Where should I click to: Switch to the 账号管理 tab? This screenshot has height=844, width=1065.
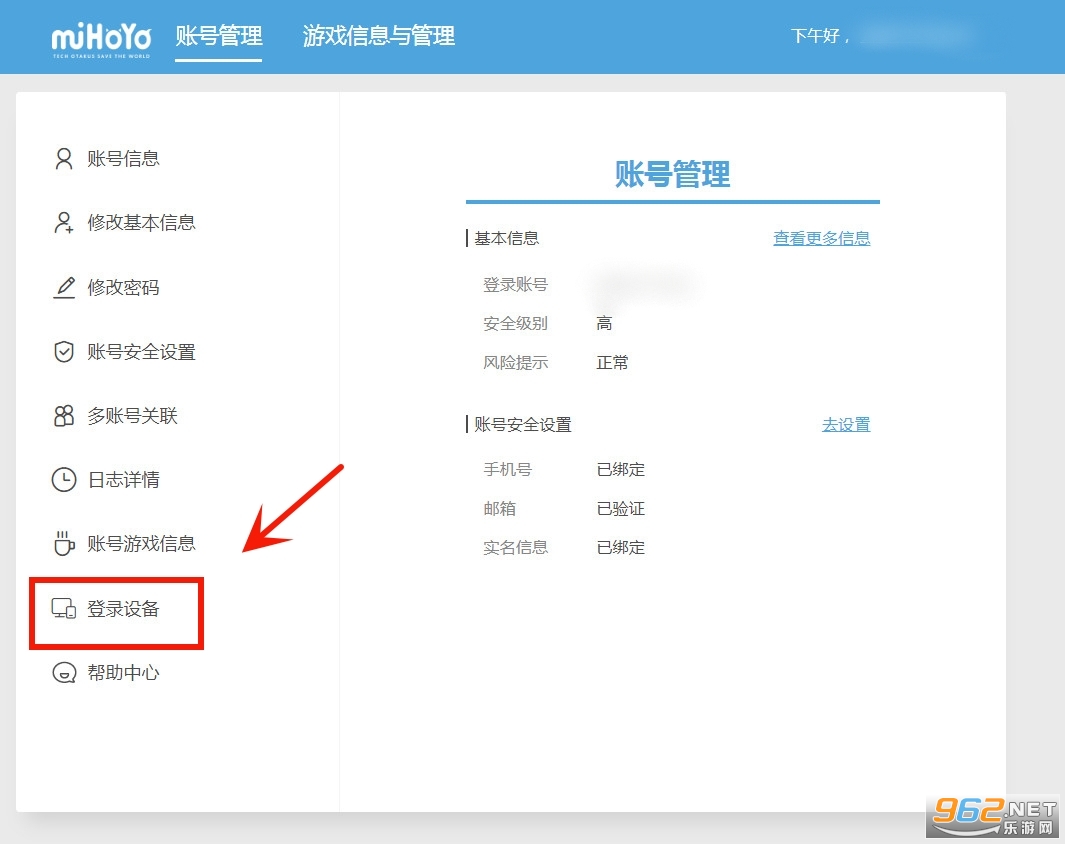[218, 37]
